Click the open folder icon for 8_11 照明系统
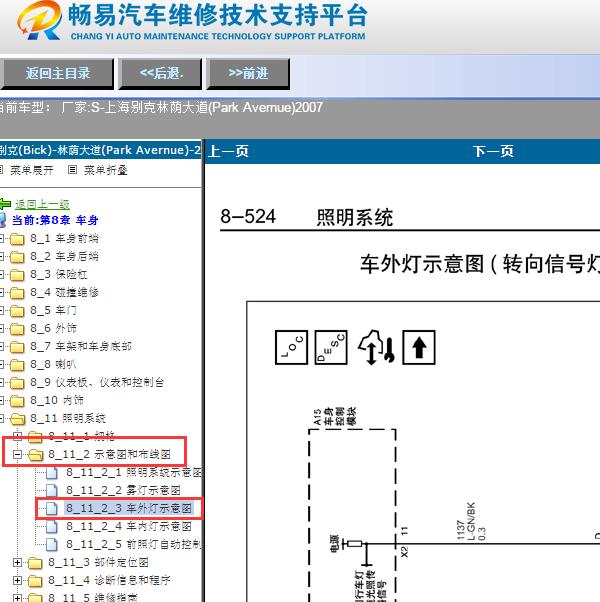The width and height of the screenshot is (600, 602). [17, 419]
